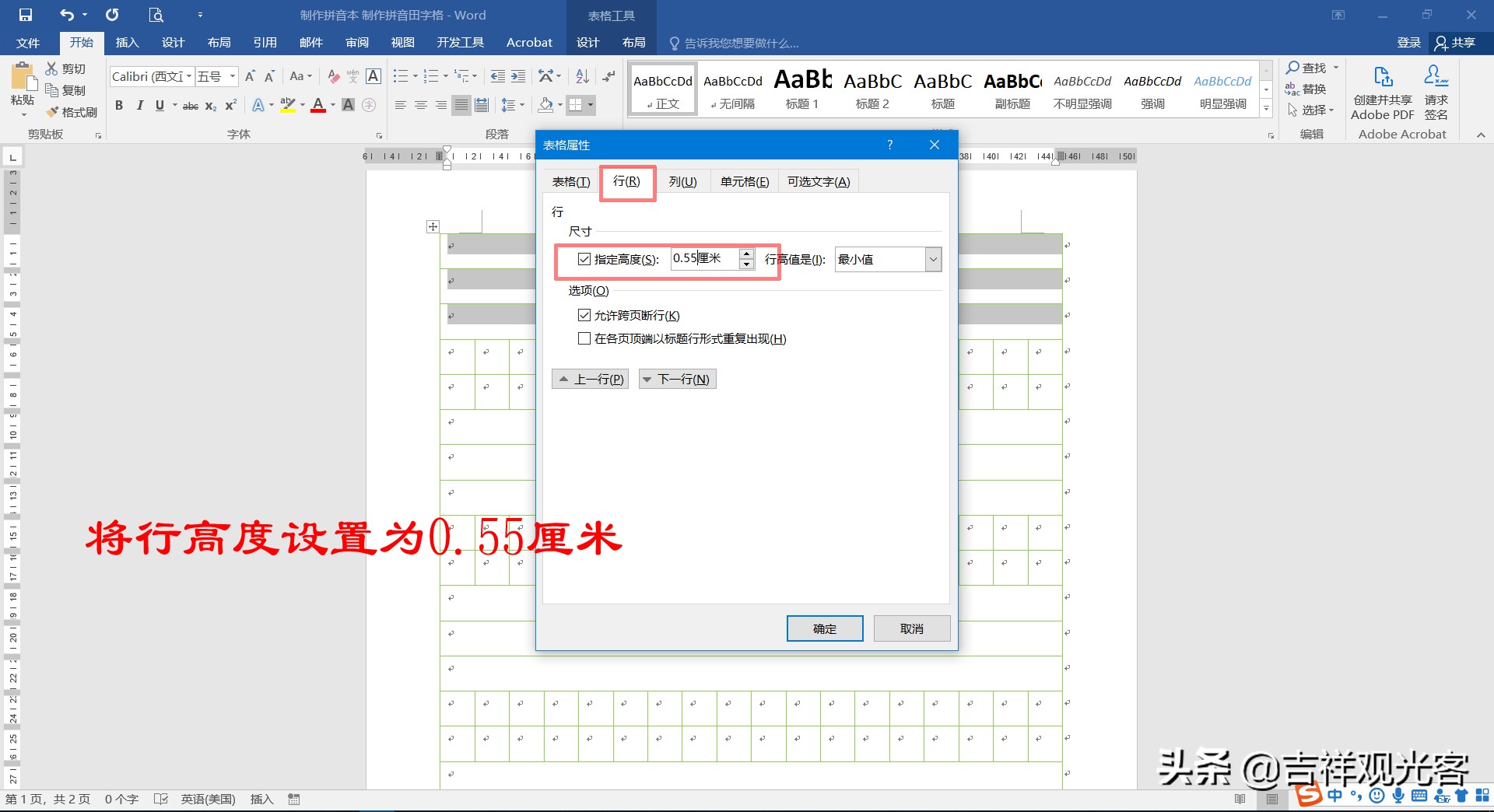
Task: Uncheck the 指定高度 checkbox
Action: click(x=584, y=258)
